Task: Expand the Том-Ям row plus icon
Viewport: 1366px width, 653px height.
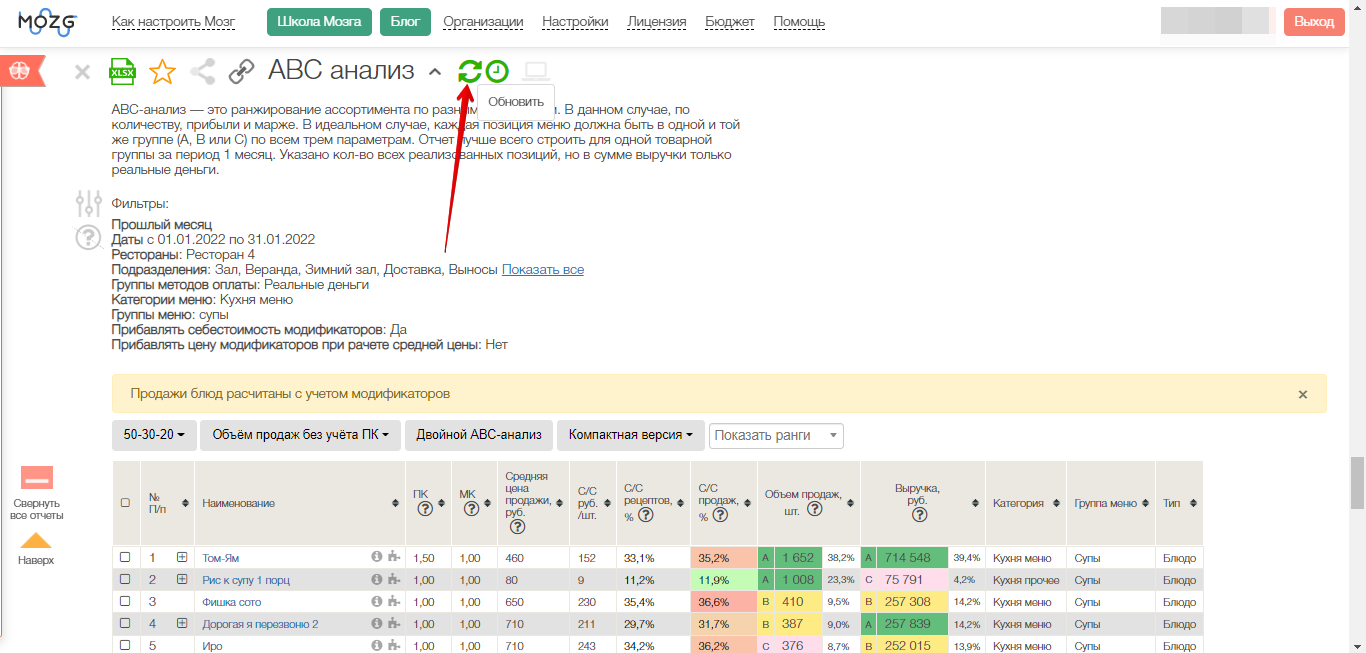Action: 182,557
